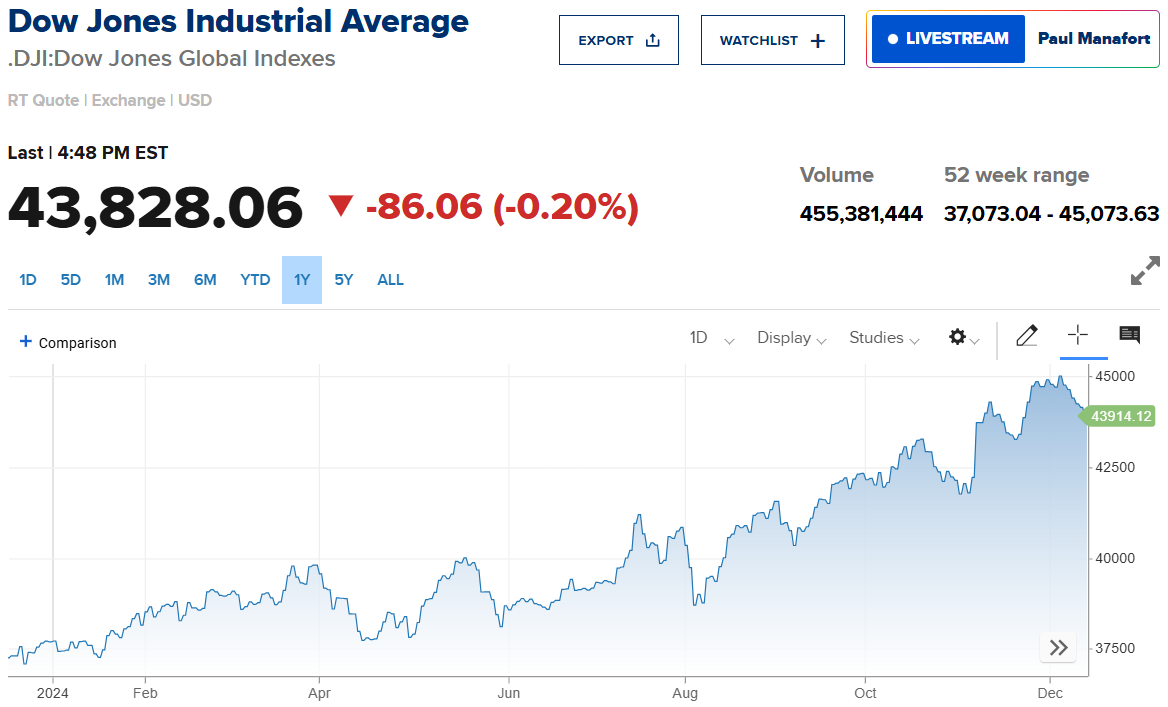Screen dimensions: 1168x707
Task: Select the 1Y range toggle
Action: click(302, 280)
